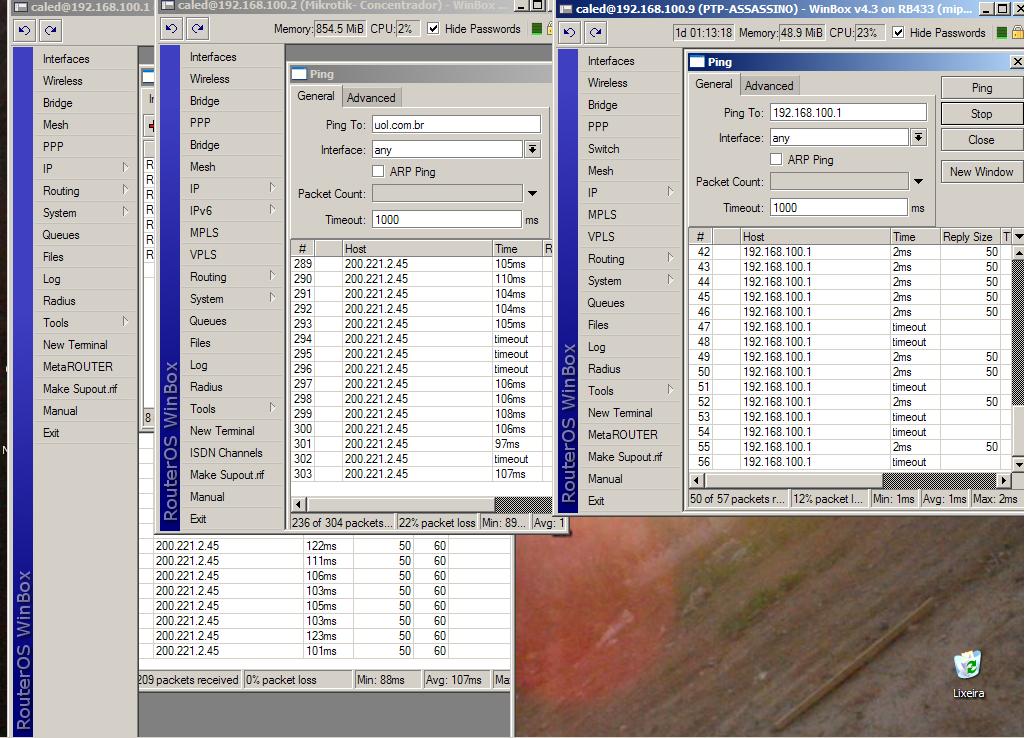Click Exit in PTP-ASSASSINO window menu
Screen dimensions: 1027x738
tap(596, 500)
